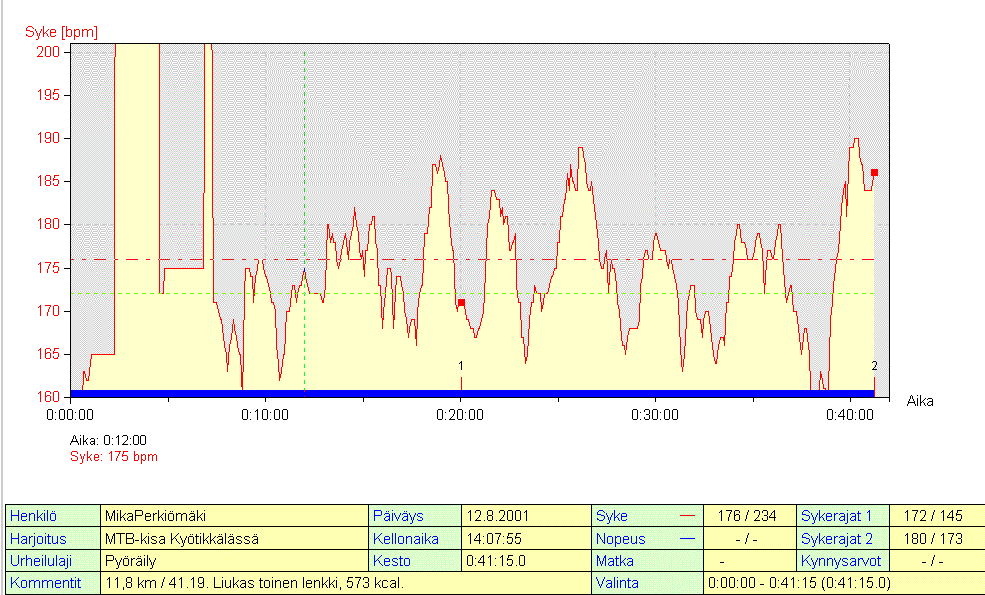Select lap number 1 on the timeline
Screen dimensions: 985x595
pos(460,366)
